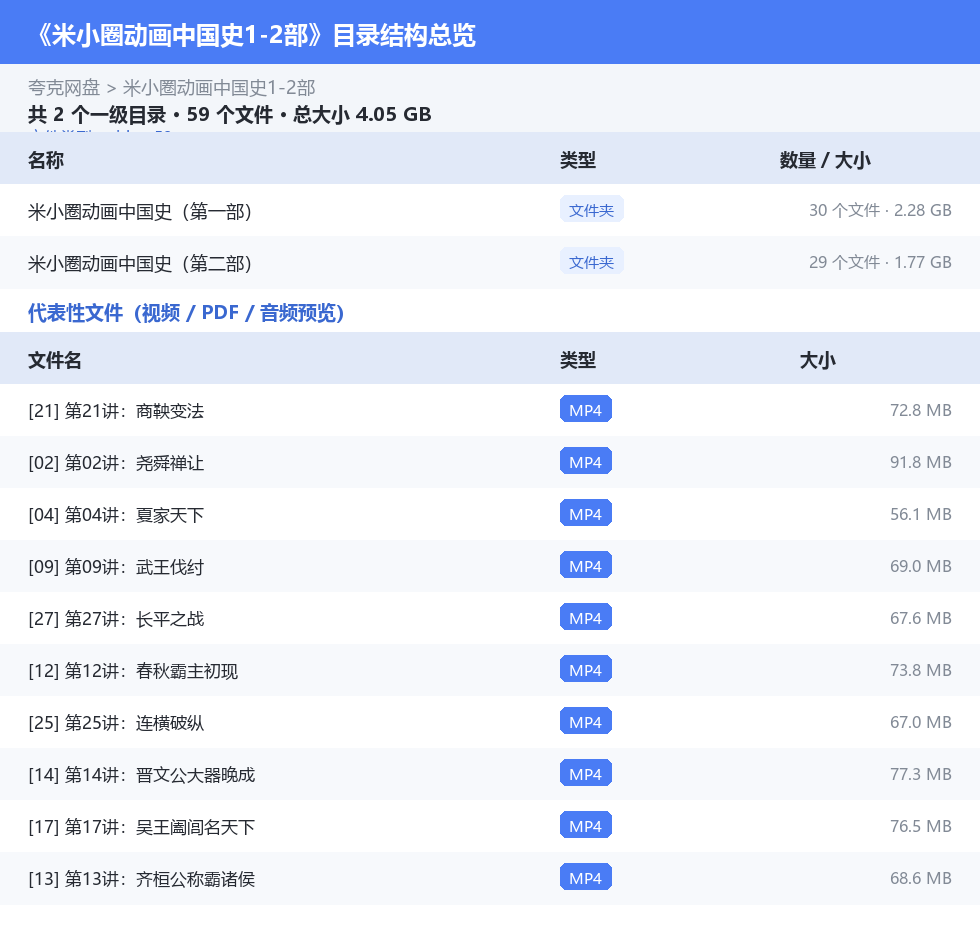Select the 56.1 MB size value
This screenshot has height=936, width=980.
pyautogui.click(x=921, y=514)
